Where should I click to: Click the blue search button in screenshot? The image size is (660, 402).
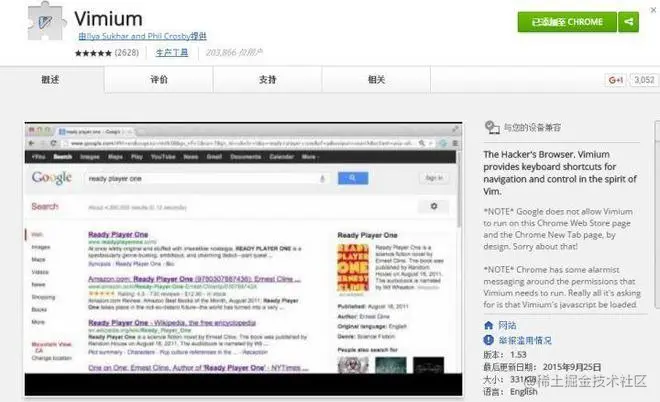(353, 178)
